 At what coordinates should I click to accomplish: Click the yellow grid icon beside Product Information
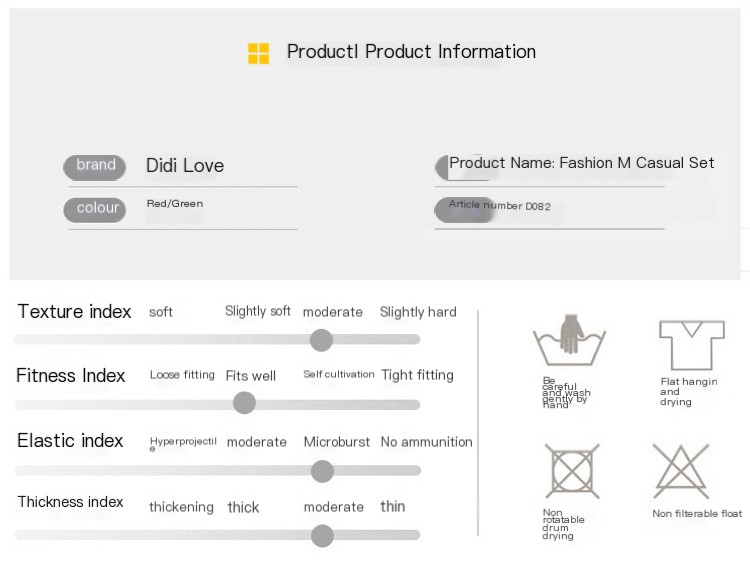tap(258, 53)
